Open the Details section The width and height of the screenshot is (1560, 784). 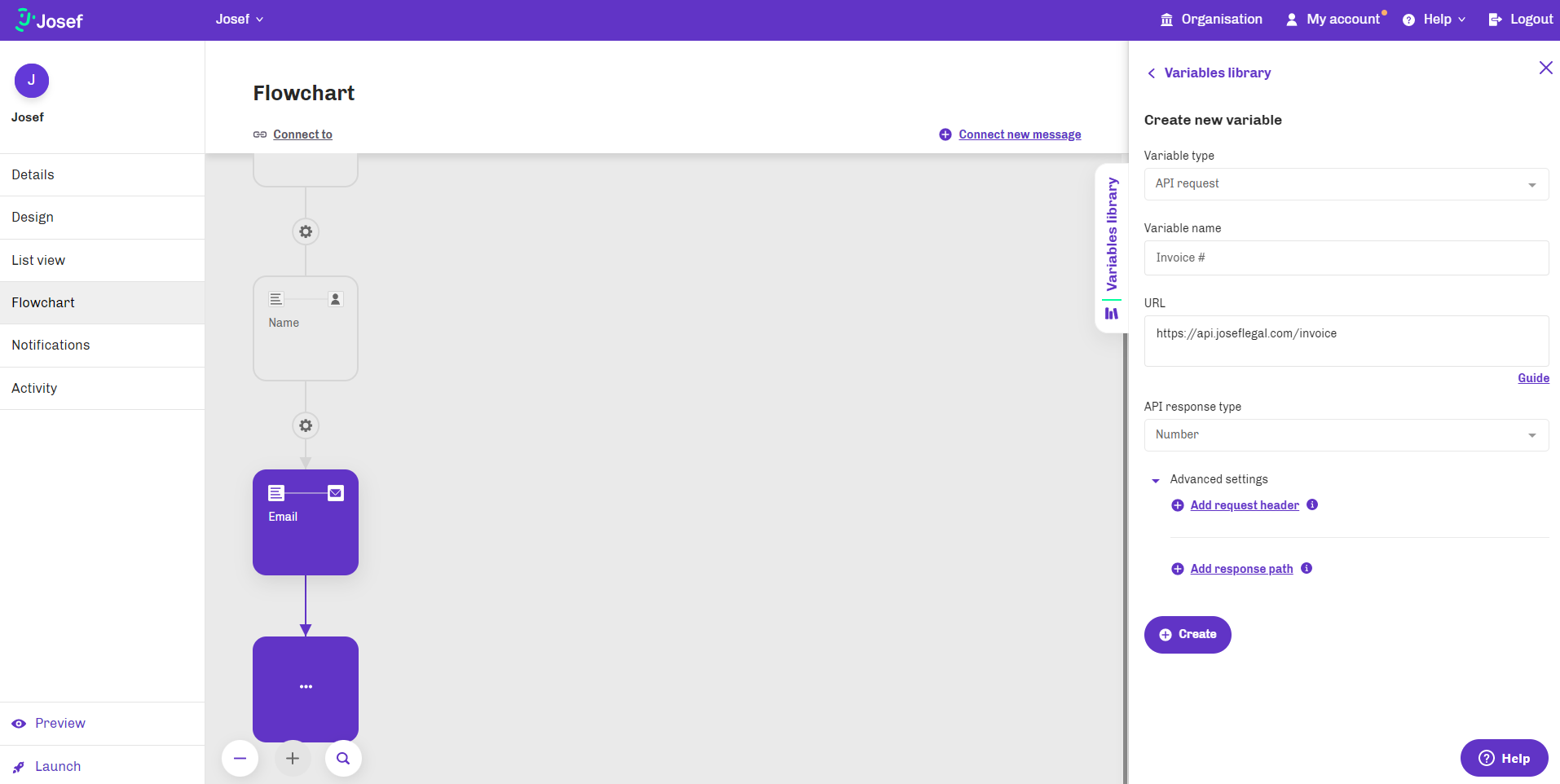coord(102,175)
